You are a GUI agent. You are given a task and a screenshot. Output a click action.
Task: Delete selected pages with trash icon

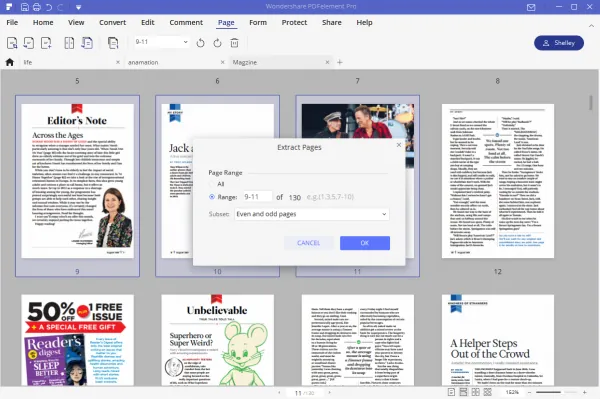pyautogui.click(x=235, y=43)
